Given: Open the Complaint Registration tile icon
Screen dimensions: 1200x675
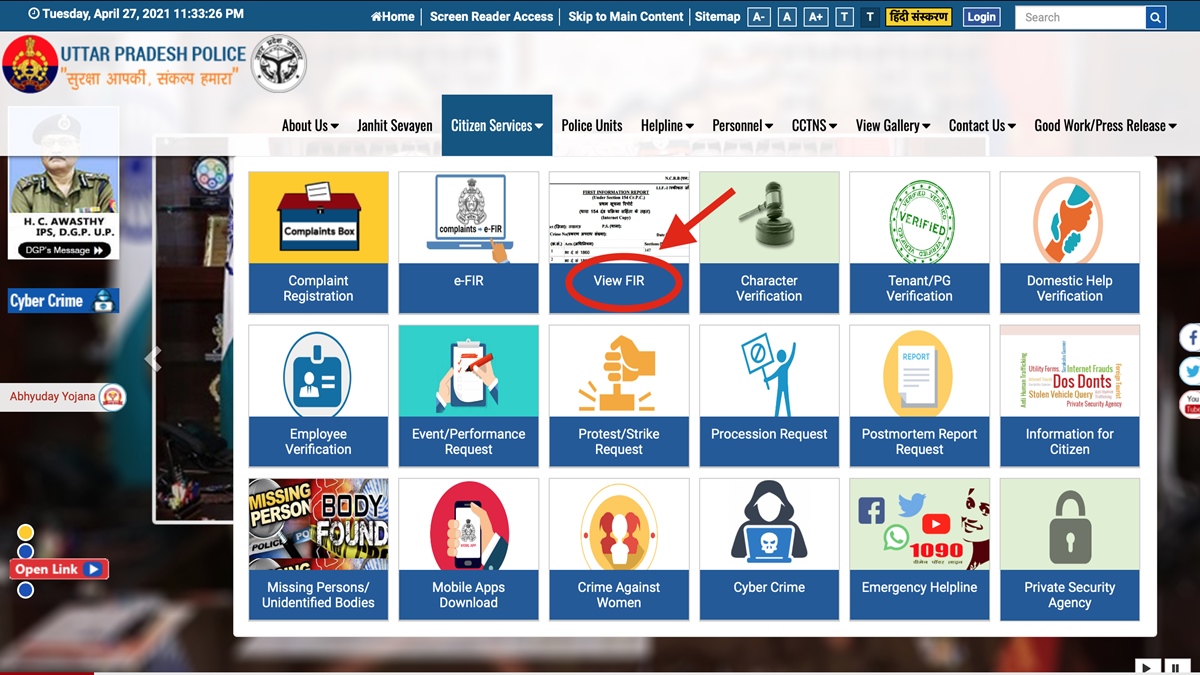Looking at the screenshot, I should [x=318, y=218].
